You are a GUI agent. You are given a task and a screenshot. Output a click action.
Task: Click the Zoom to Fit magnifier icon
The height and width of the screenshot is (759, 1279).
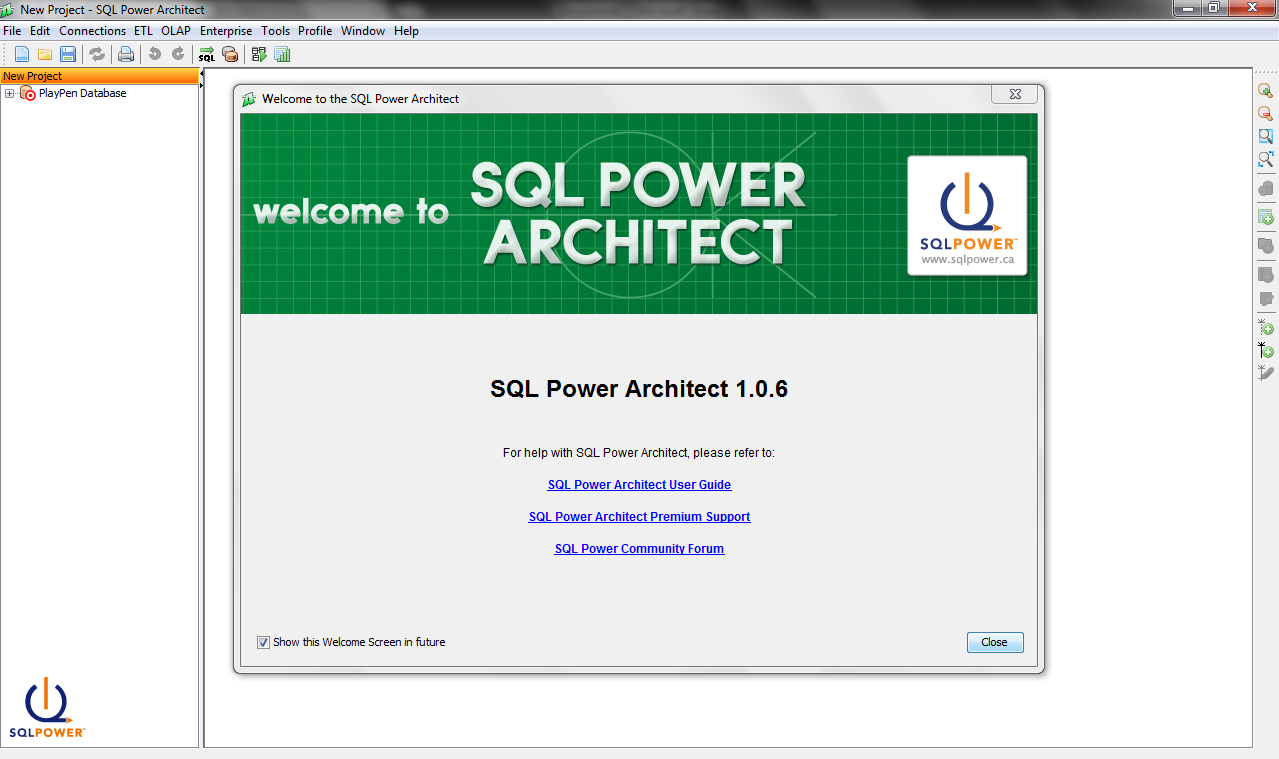pyautogui.click(x=1265, y=136)
